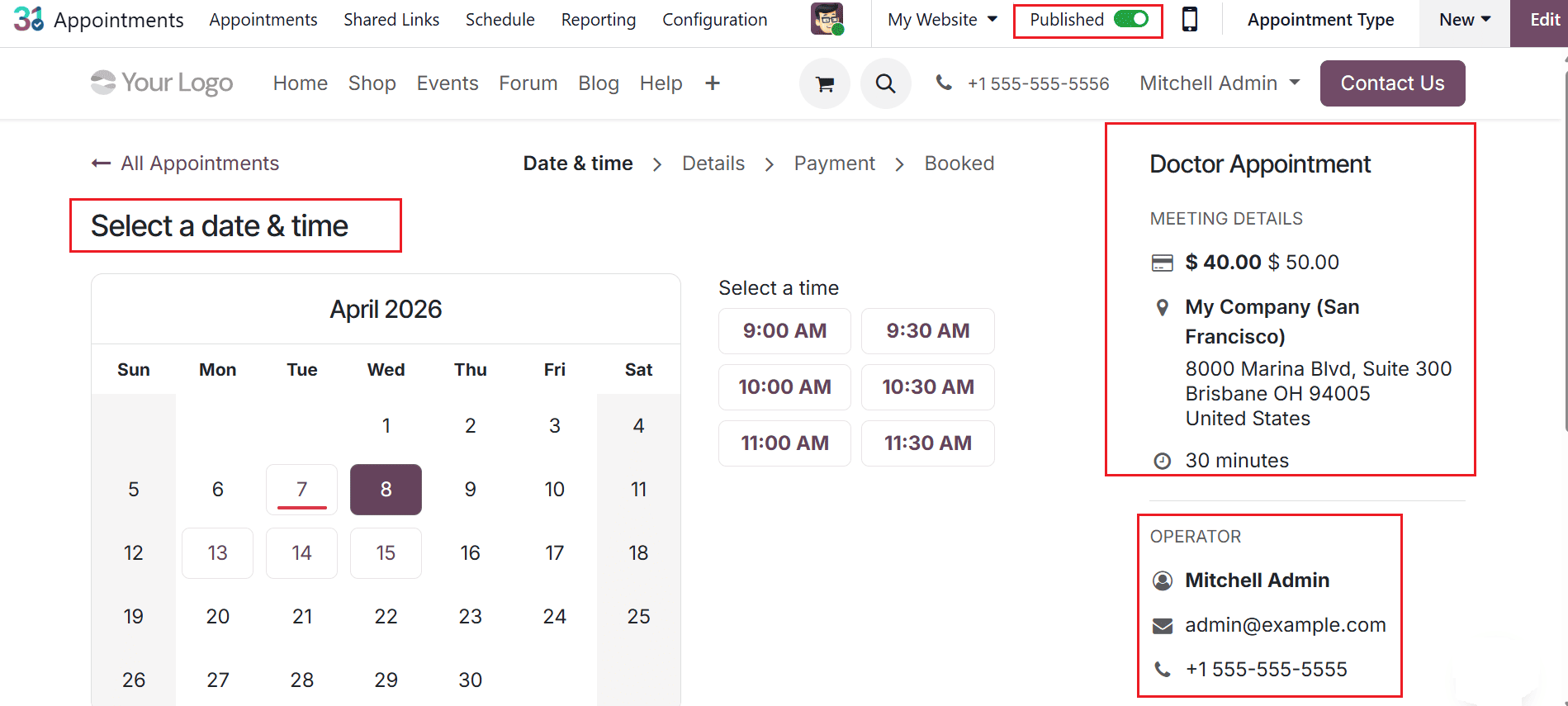This screenshot has width=1568, height=706.
Task: Open the Mitchell Admin account dropdown
Action: point(1218,83)
